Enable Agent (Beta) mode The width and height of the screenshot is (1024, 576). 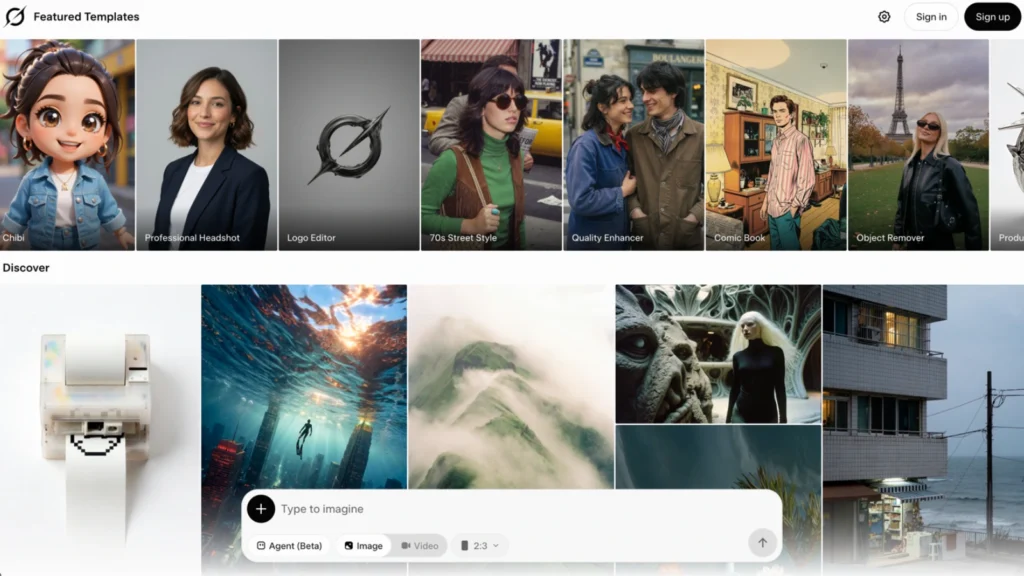click(289, 546)
